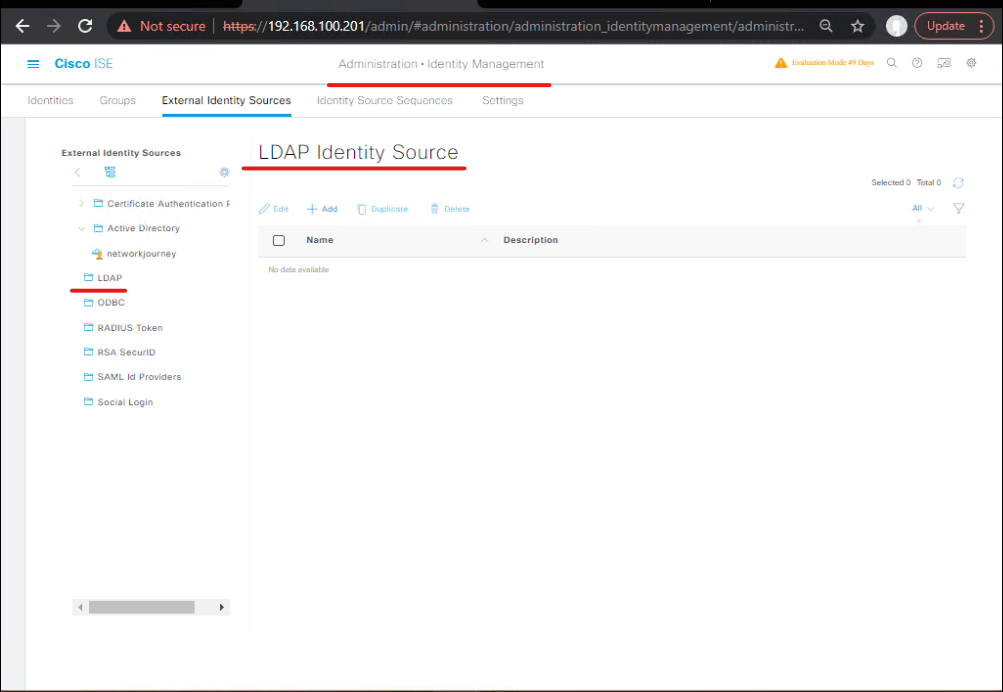
Task: Click the Add button
Action: tap(322, 209)
